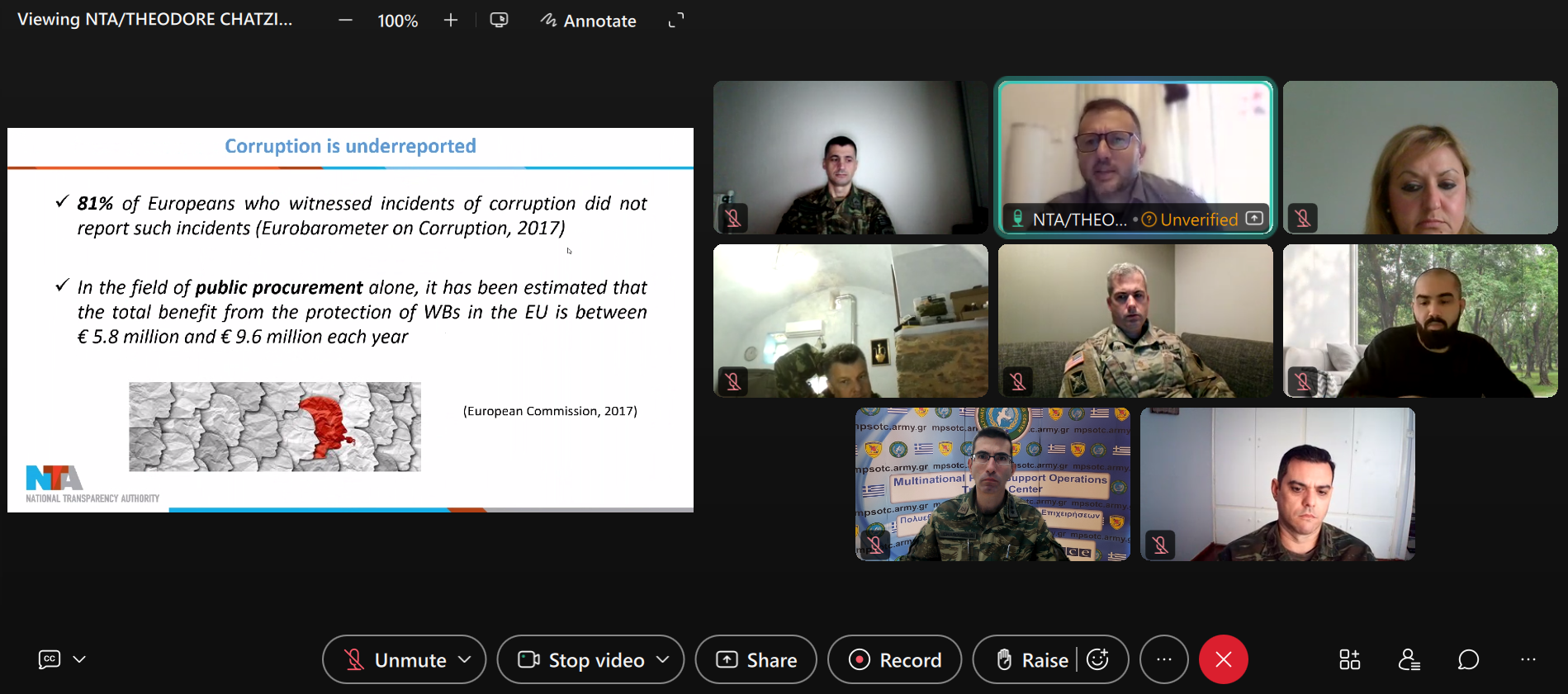Stop video camera

pyautogui.click(x=581, y=659)
